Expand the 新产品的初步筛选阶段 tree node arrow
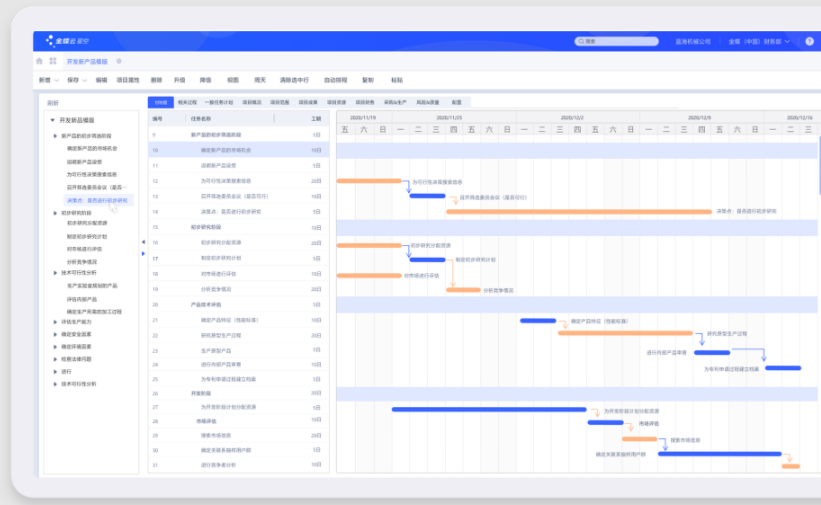This screenshot has width=821, height=505. [x=55, y=136]
